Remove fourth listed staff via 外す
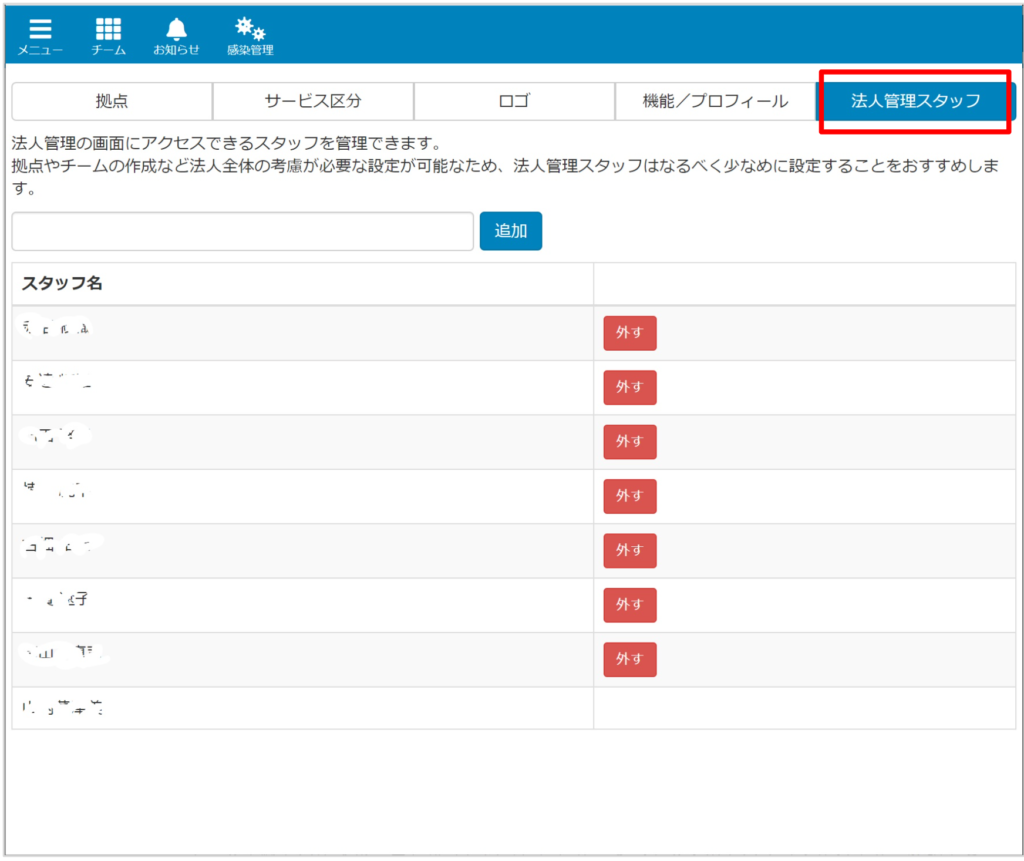 (630, 496)
